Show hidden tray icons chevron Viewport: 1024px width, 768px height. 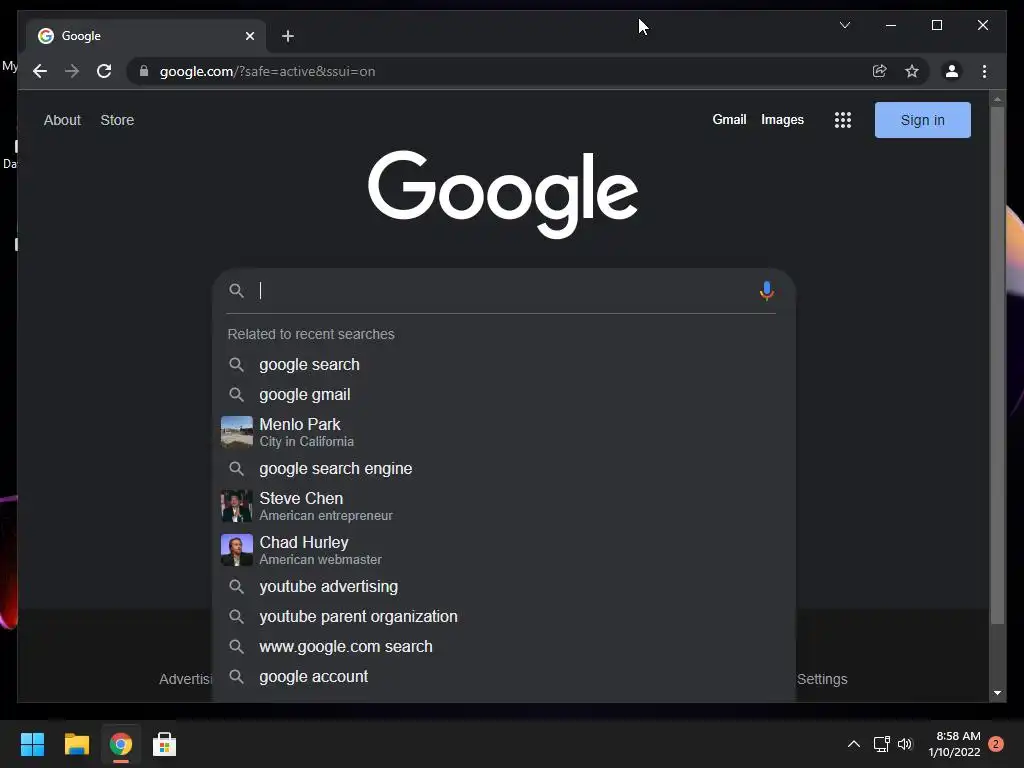854,744
